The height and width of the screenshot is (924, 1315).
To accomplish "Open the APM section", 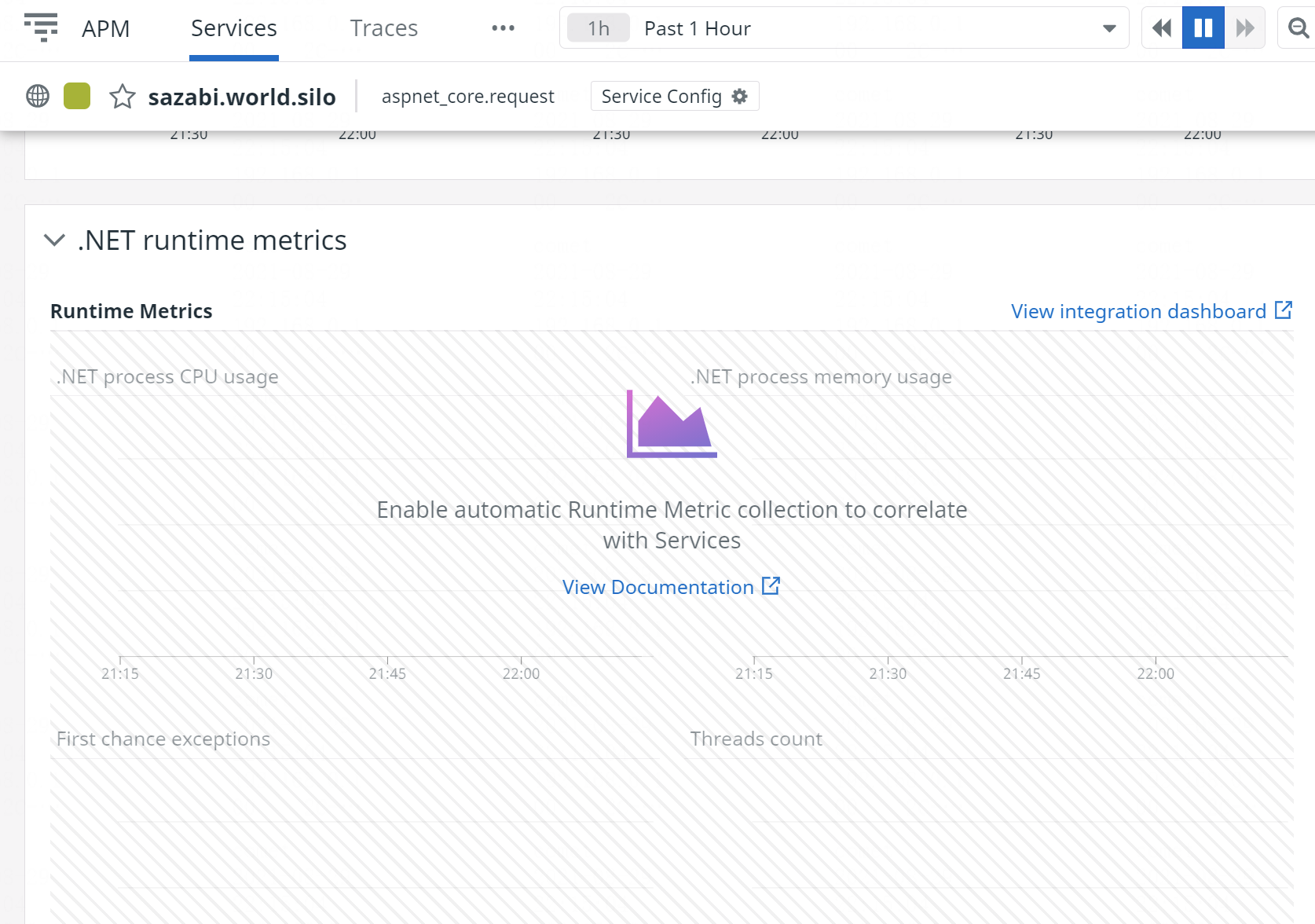I will pos(105,28).
